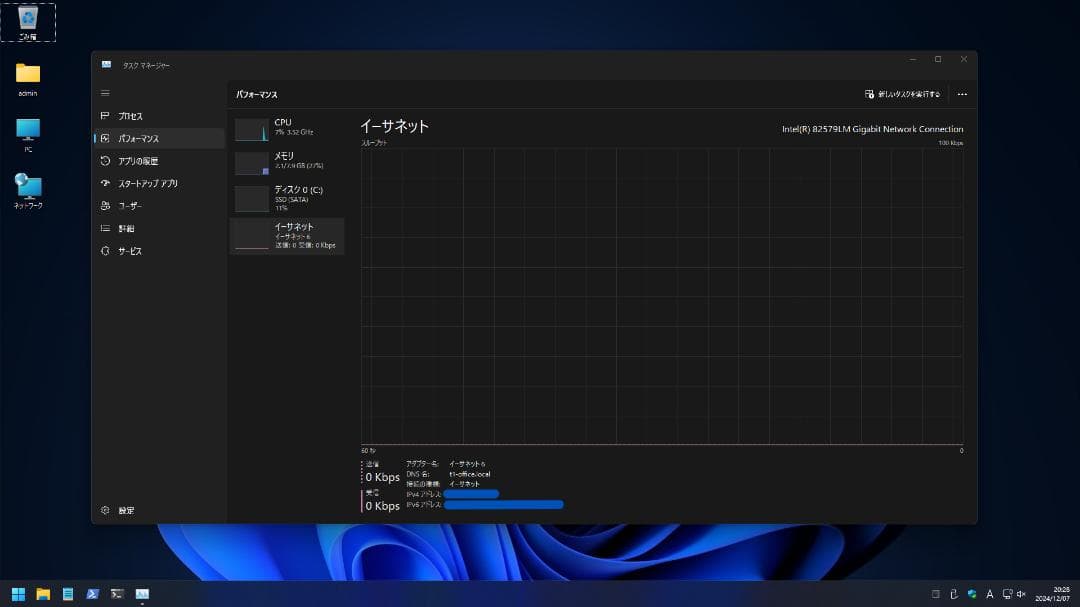Click the Ethernet throughput graph area

pyautogui.click(x=661, y=296)
